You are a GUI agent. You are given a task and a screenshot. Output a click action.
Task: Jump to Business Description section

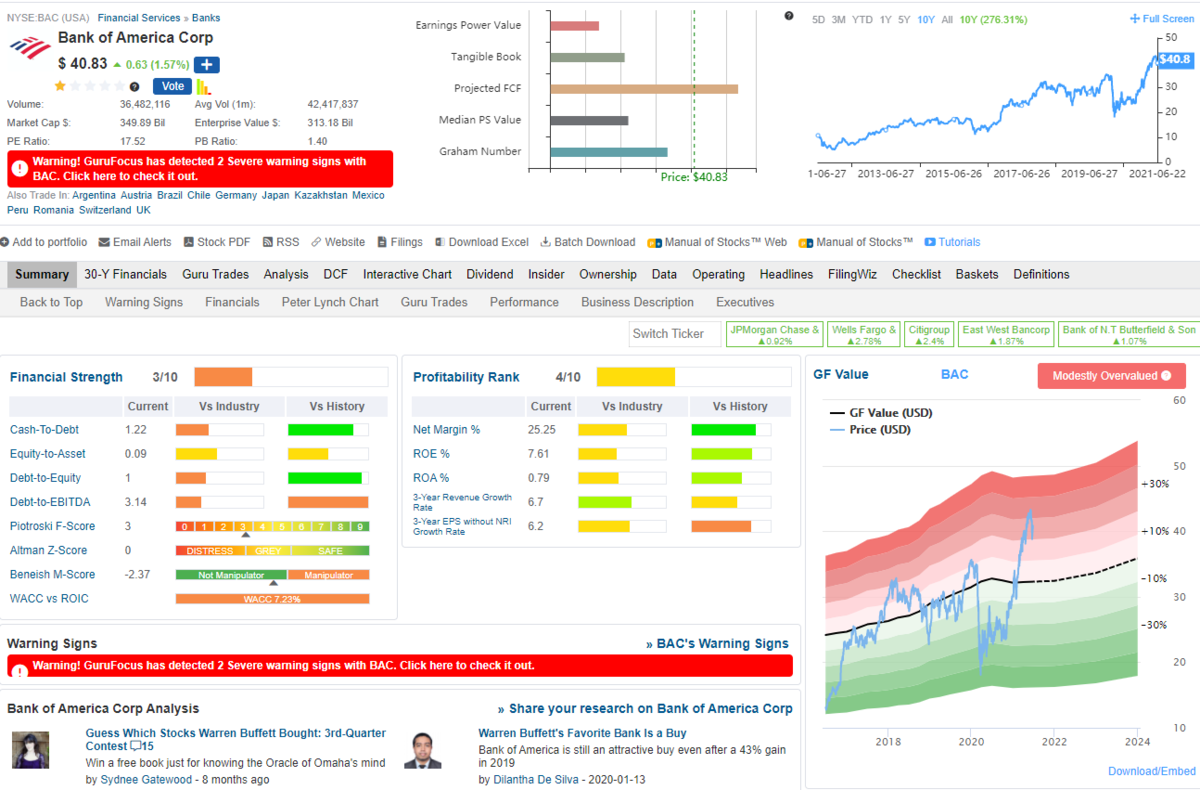[x=637, y=302]
